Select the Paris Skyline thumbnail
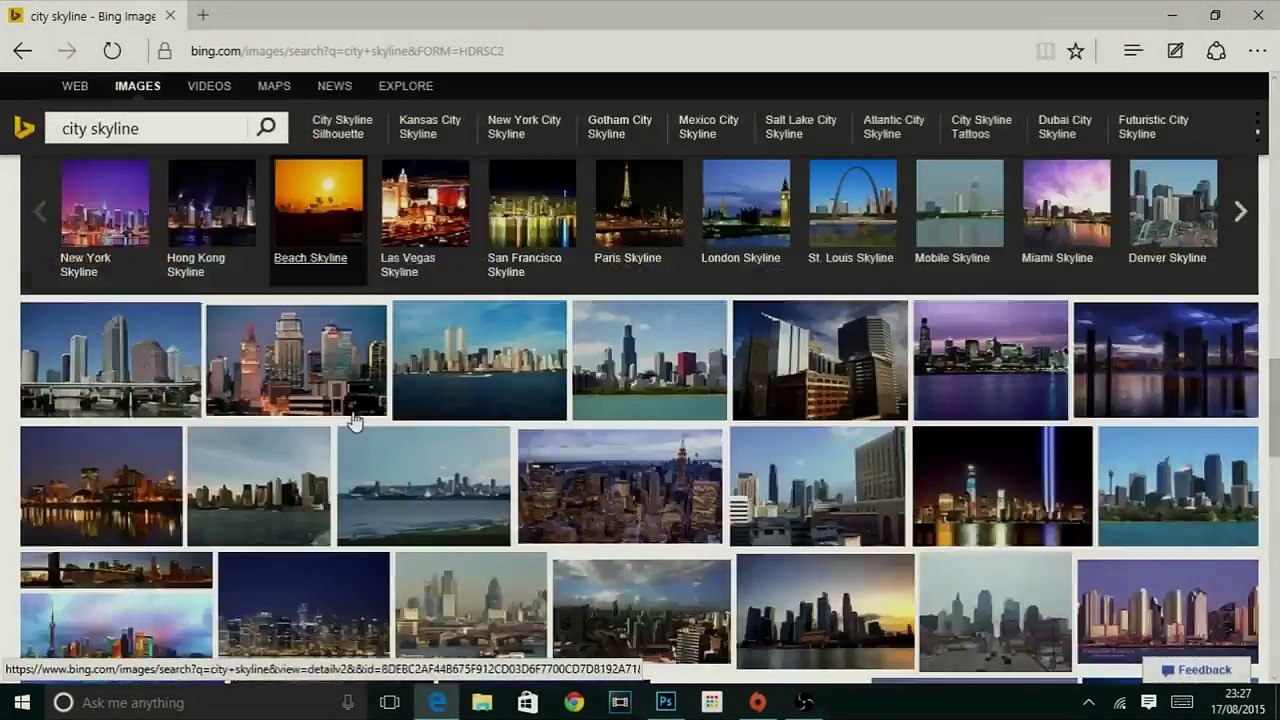This screenshot has height=720, width=1280. (639, 204)
